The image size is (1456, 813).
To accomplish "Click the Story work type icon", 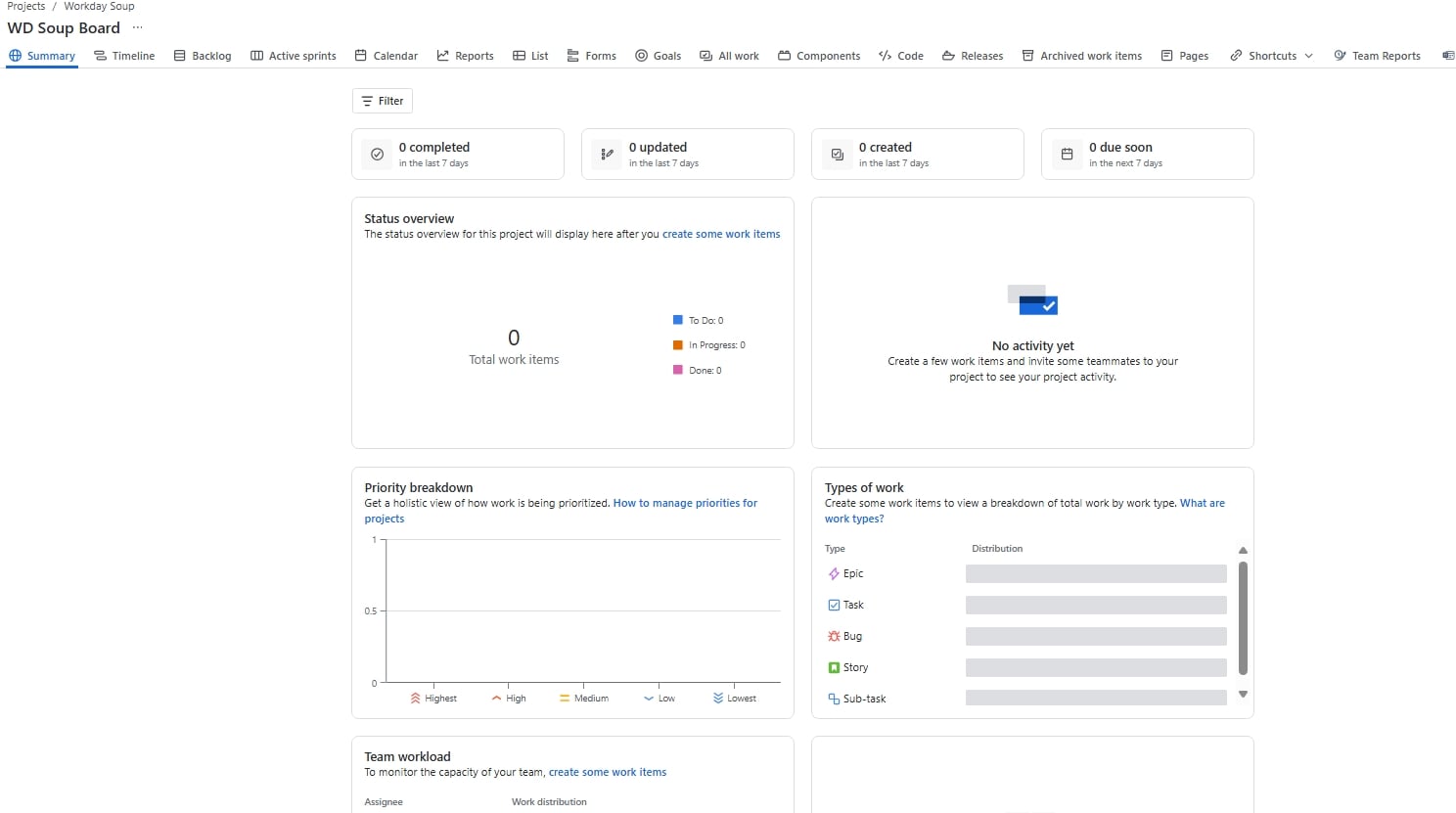I will click(x=834, y=668).
